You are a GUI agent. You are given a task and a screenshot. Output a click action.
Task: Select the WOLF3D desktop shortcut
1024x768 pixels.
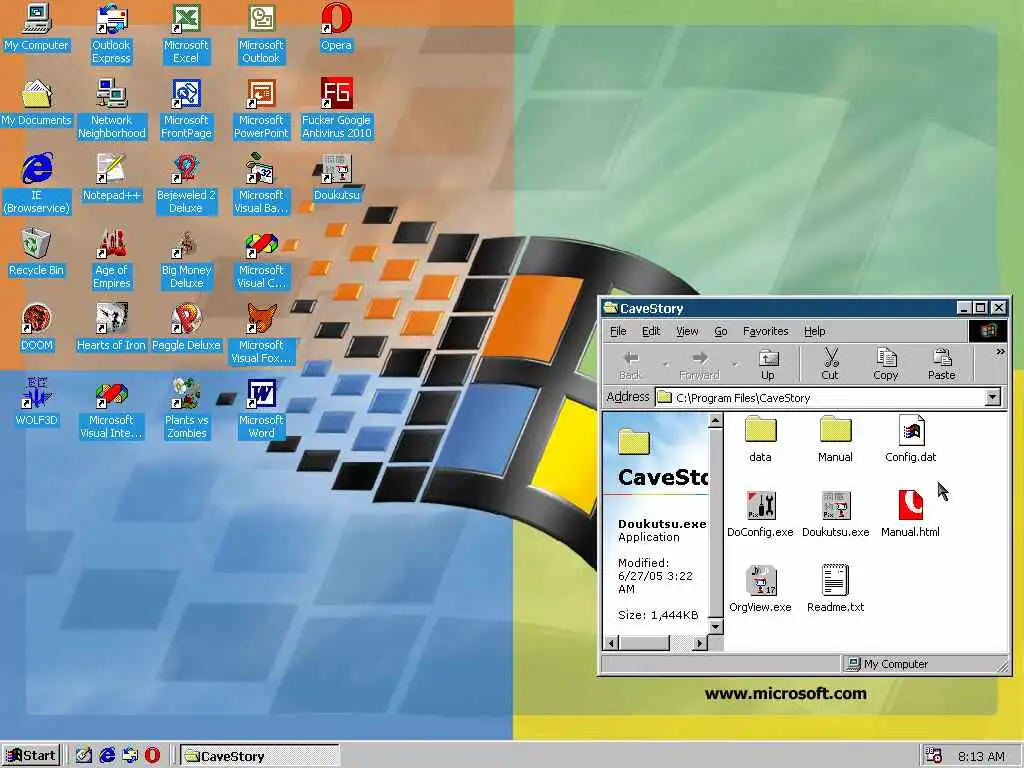pos(37,403)
